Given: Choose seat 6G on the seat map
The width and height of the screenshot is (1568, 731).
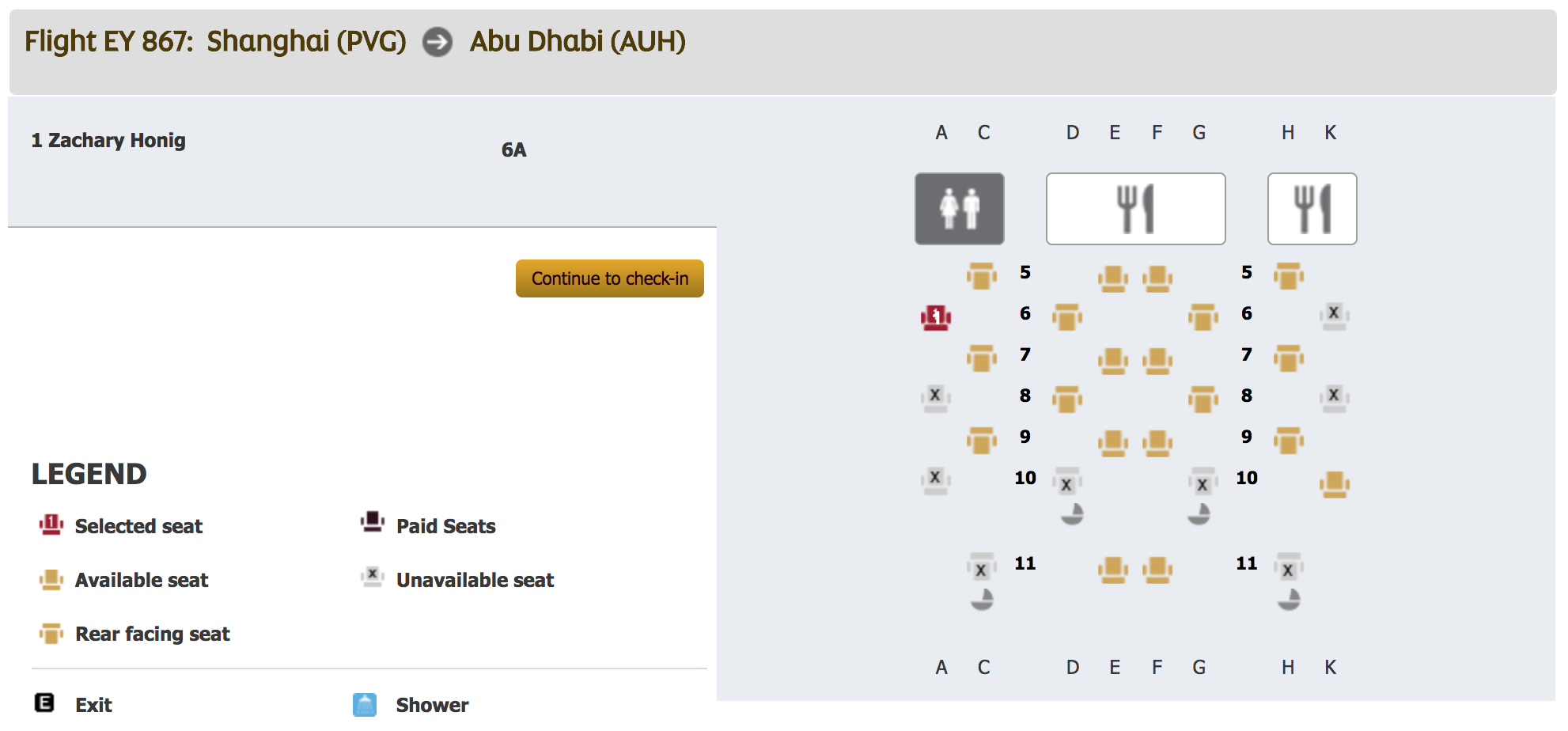Looking at the screenshot, I should click(x=1203, y=317).
